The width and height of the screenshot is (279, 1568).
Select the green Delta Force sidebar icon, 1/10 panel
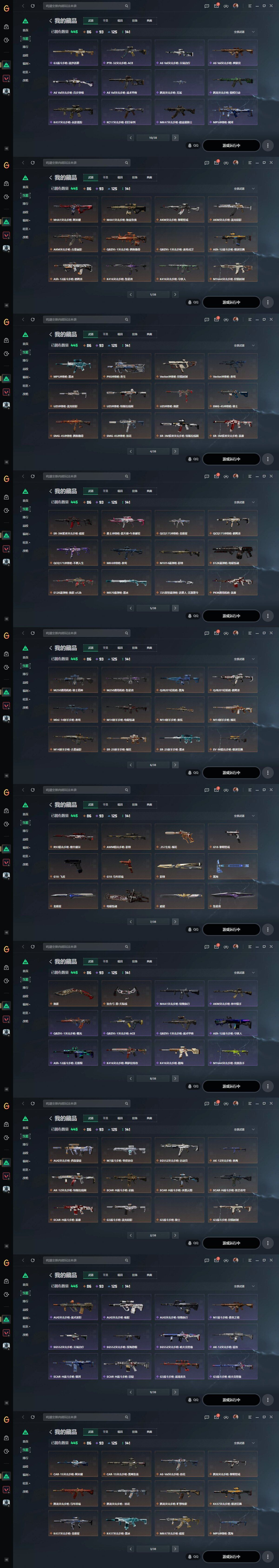6,222
